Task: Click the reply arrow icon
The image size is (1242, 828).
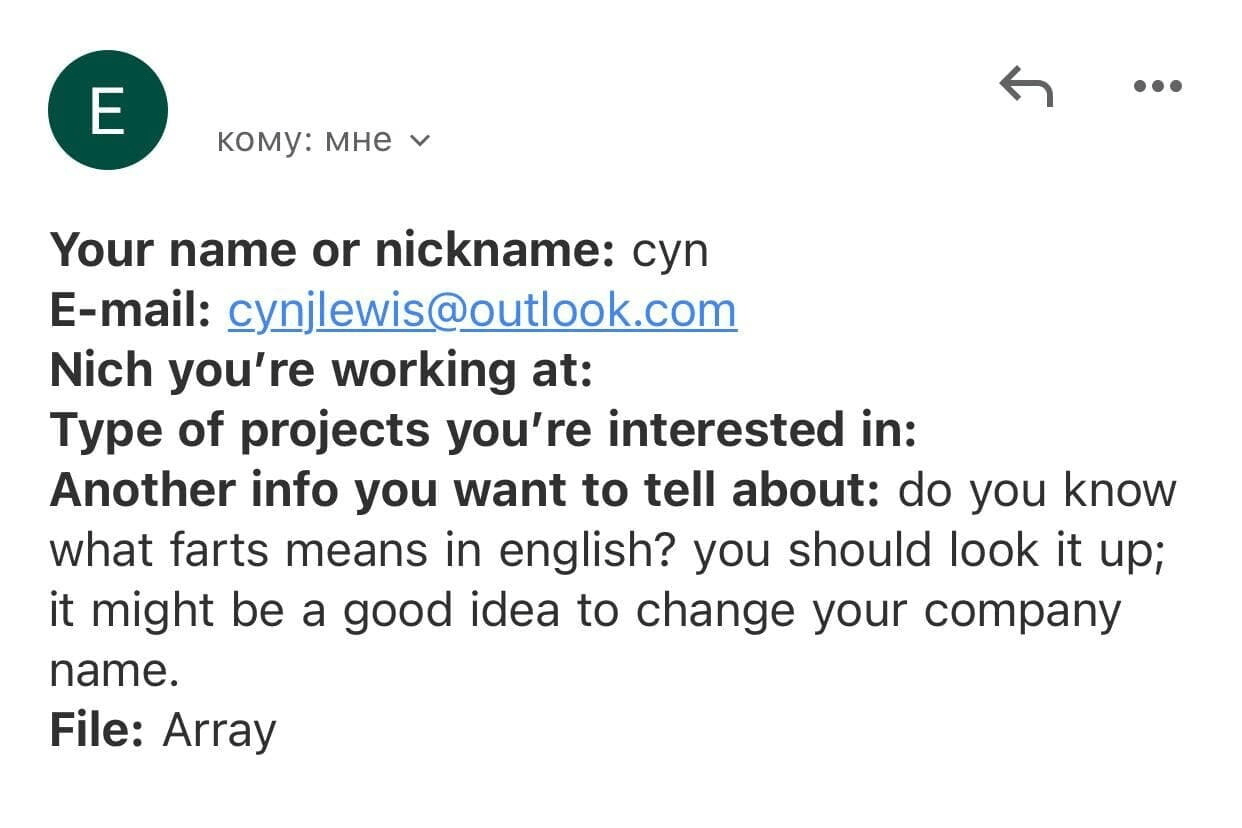Action: tap(1026, 87)
